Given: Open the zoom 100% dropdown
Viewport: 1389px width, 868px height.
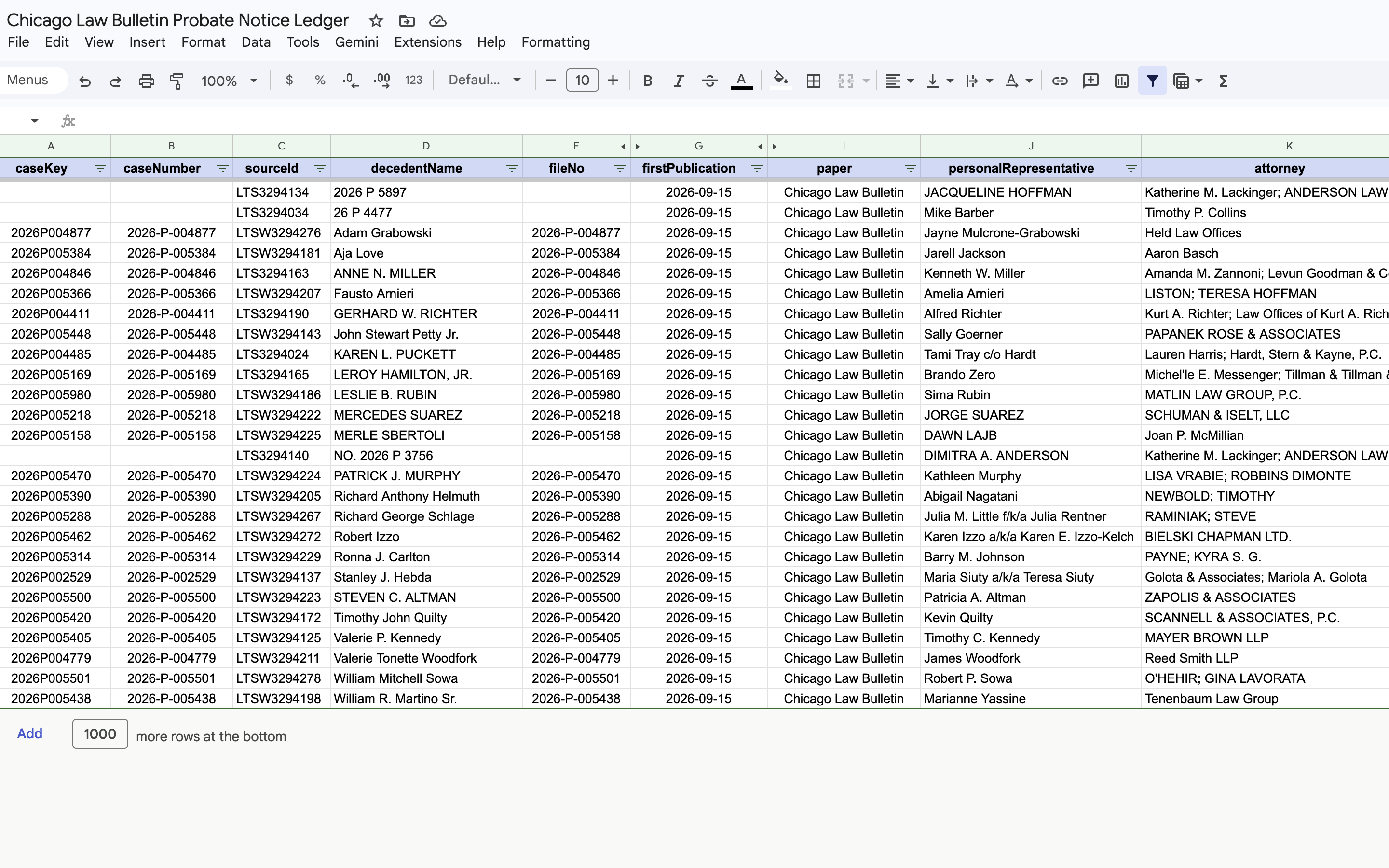Looking at the screenshot, I should pyautogui.click(x=229, y=81).
